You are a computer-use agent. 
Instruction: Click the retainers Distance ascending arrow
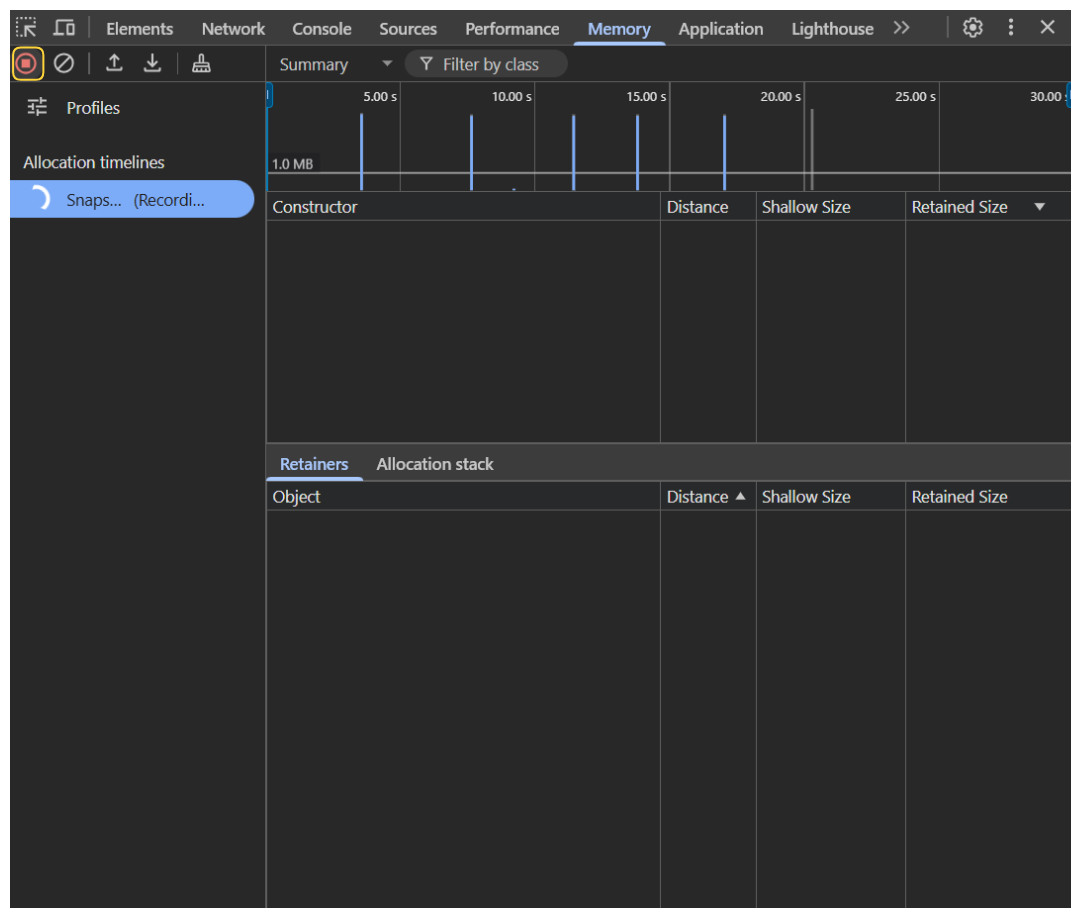click(x=740, y=496)
